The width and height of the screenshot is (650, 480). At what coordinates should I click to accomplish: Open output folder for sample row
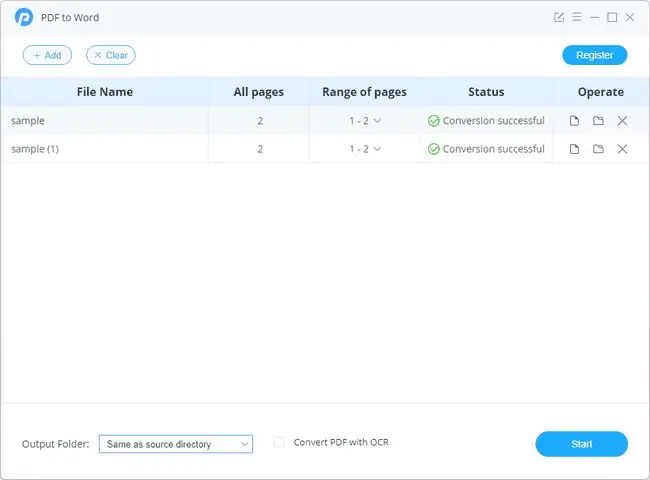point(598,121)
